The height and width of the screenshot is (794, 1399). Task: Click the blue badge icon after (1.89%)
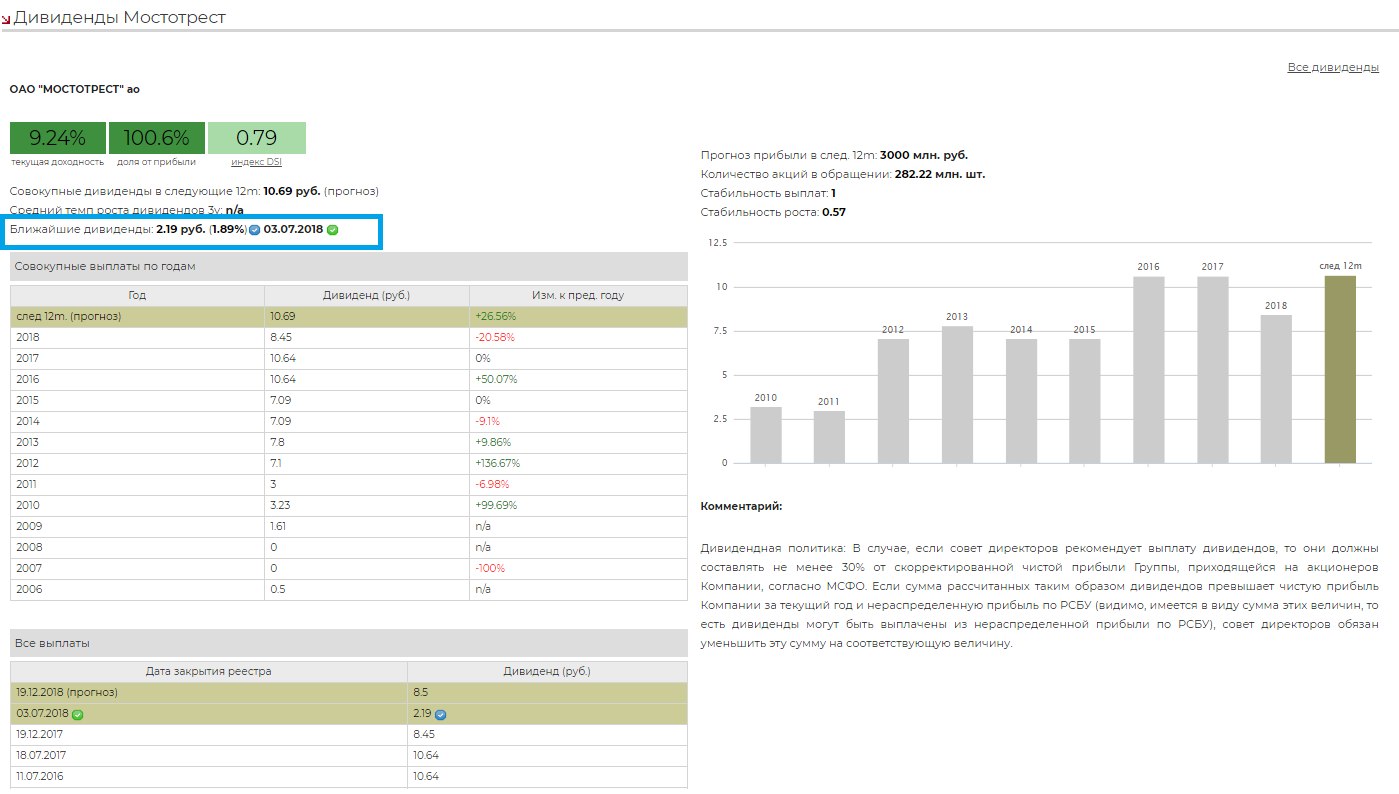254,230
